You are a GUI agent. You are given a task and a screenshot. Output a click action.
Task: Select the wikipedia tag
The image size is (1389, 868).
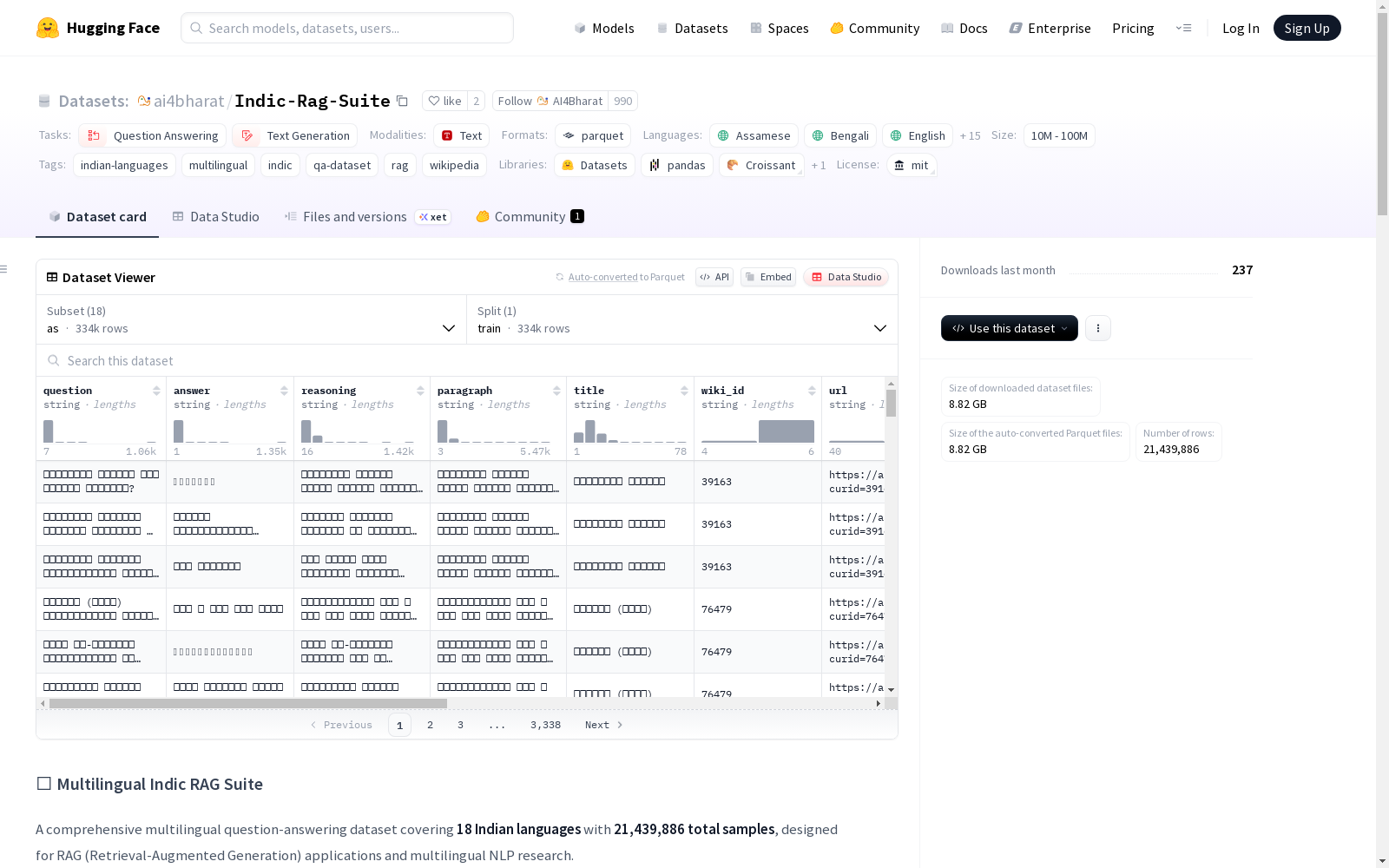coord(454,165)
